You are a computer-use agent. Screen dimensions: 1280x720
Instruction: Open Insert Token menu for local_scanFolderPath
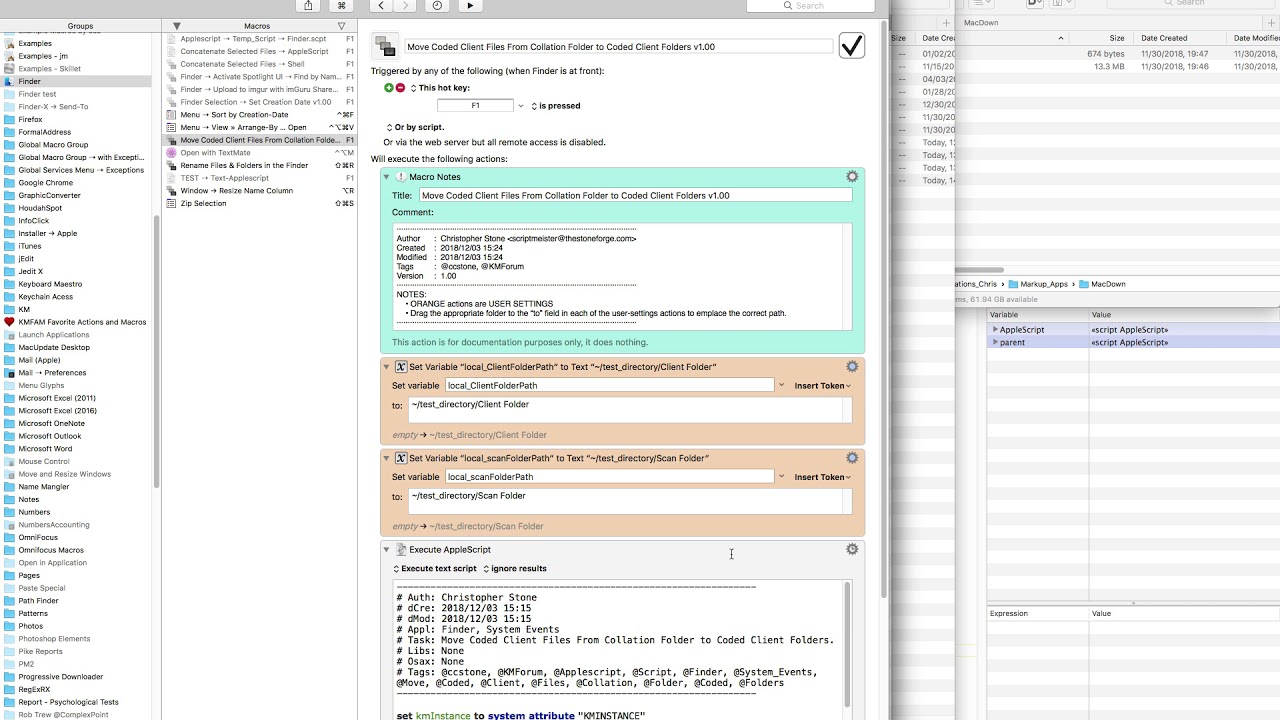[823, 477]
